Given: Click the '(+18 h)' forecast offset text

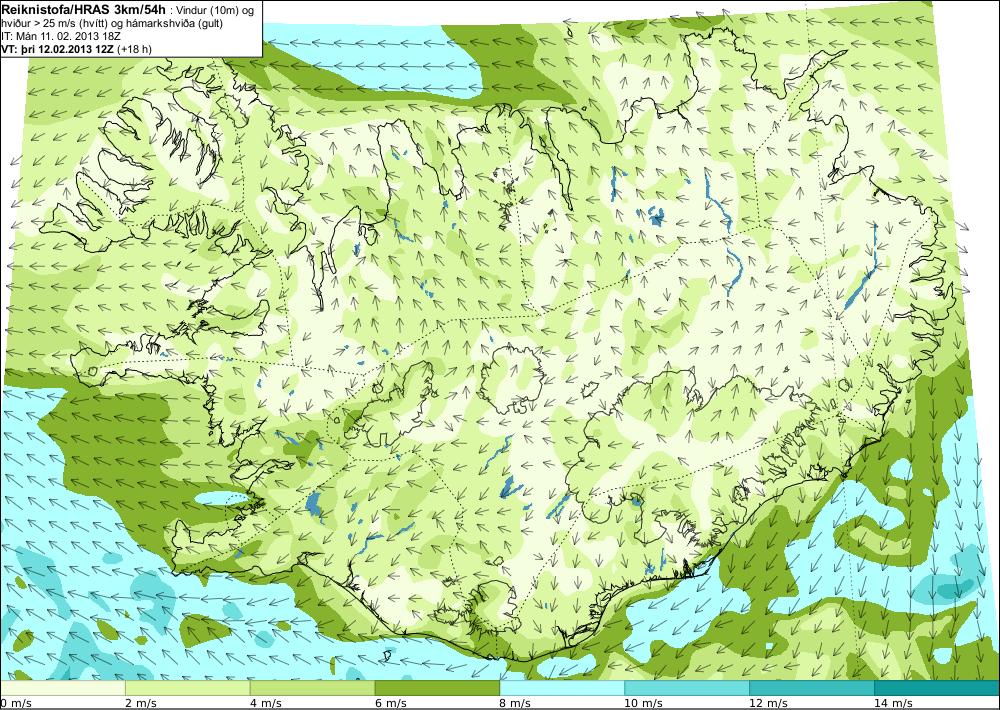Looking at the screenshot, I should click(x=135, y=49).
